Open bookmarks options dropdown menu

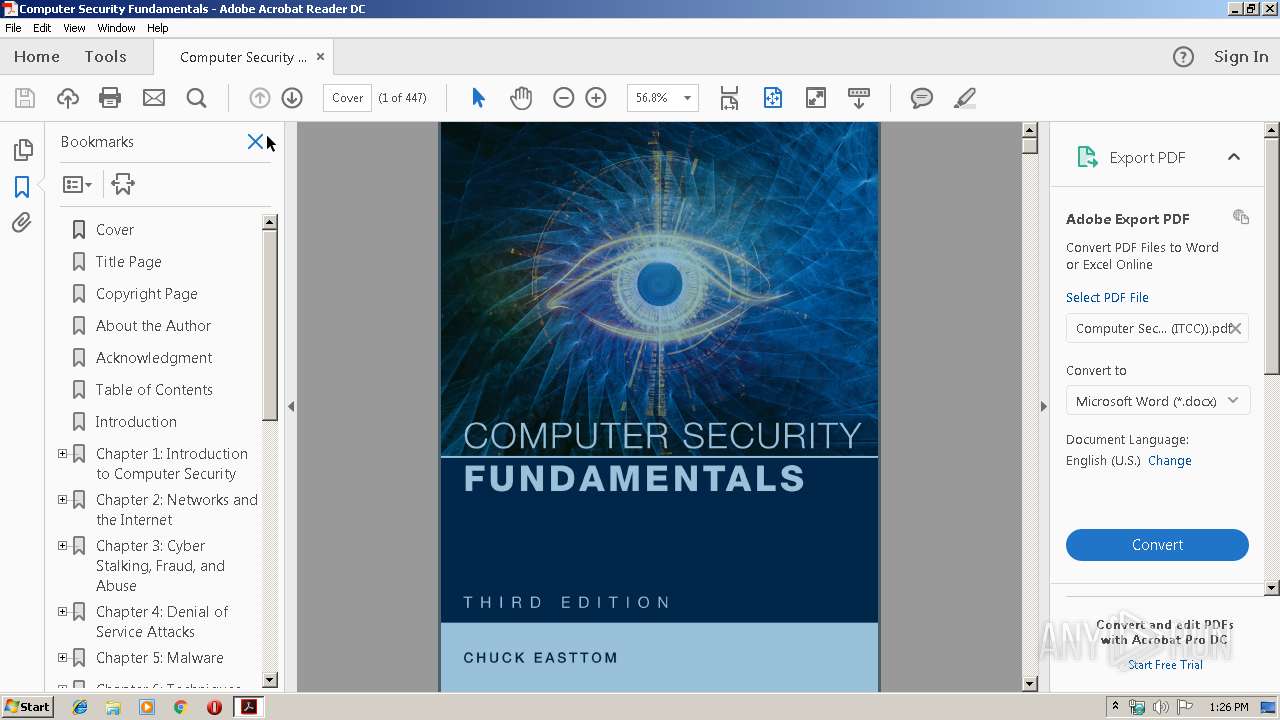tap(77, 184)
